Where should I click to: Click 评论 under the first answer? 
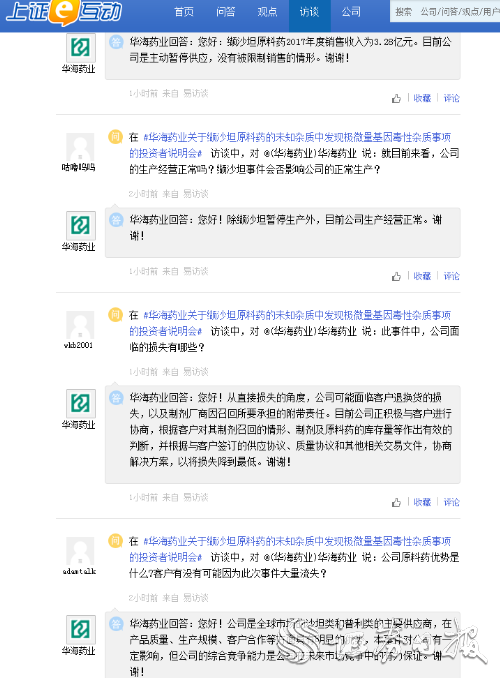click(x=452, y=98)
